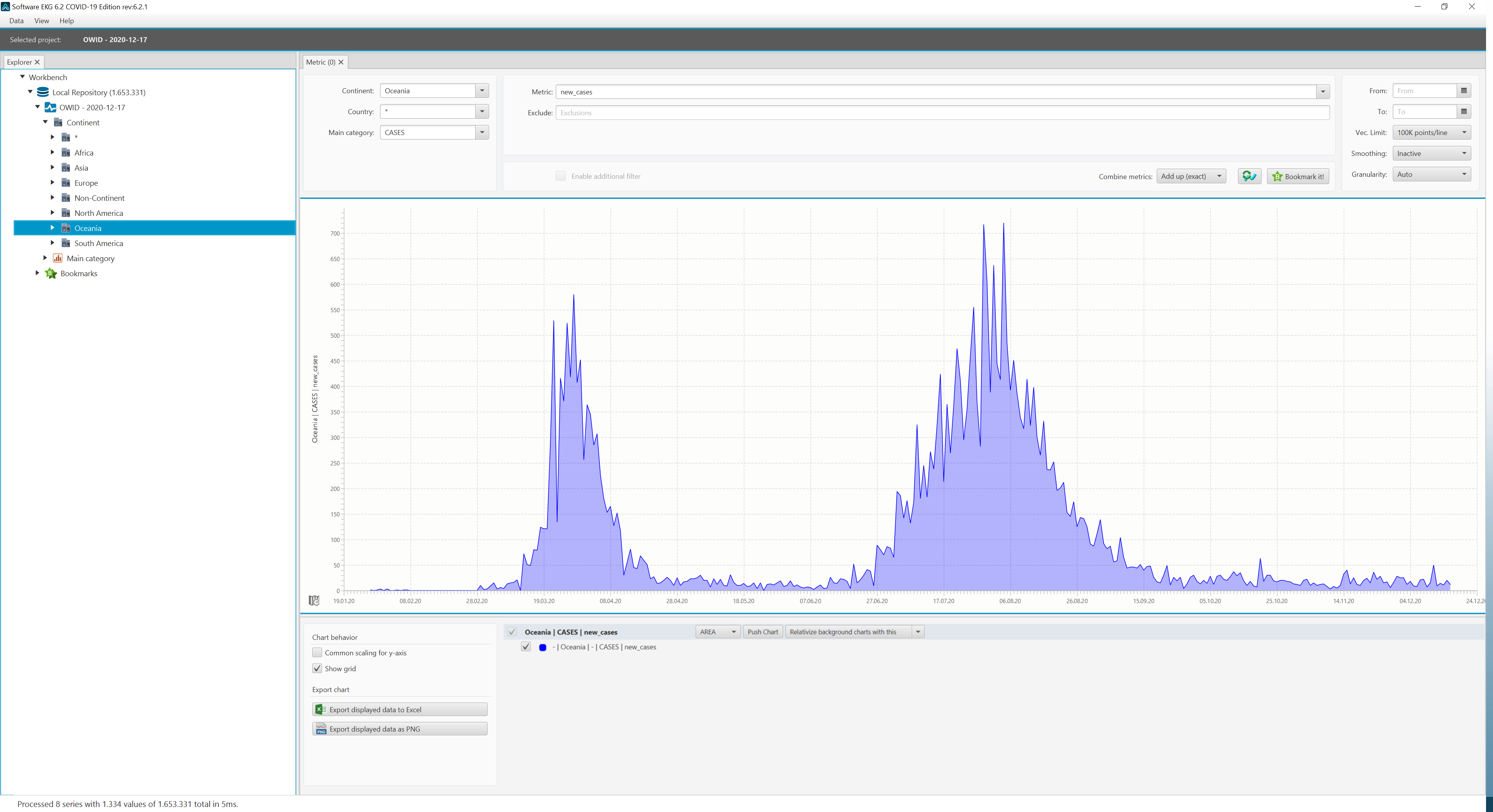Click the Push Chart button
This screenshot has height=812, width=1493.
pos(762,632)
